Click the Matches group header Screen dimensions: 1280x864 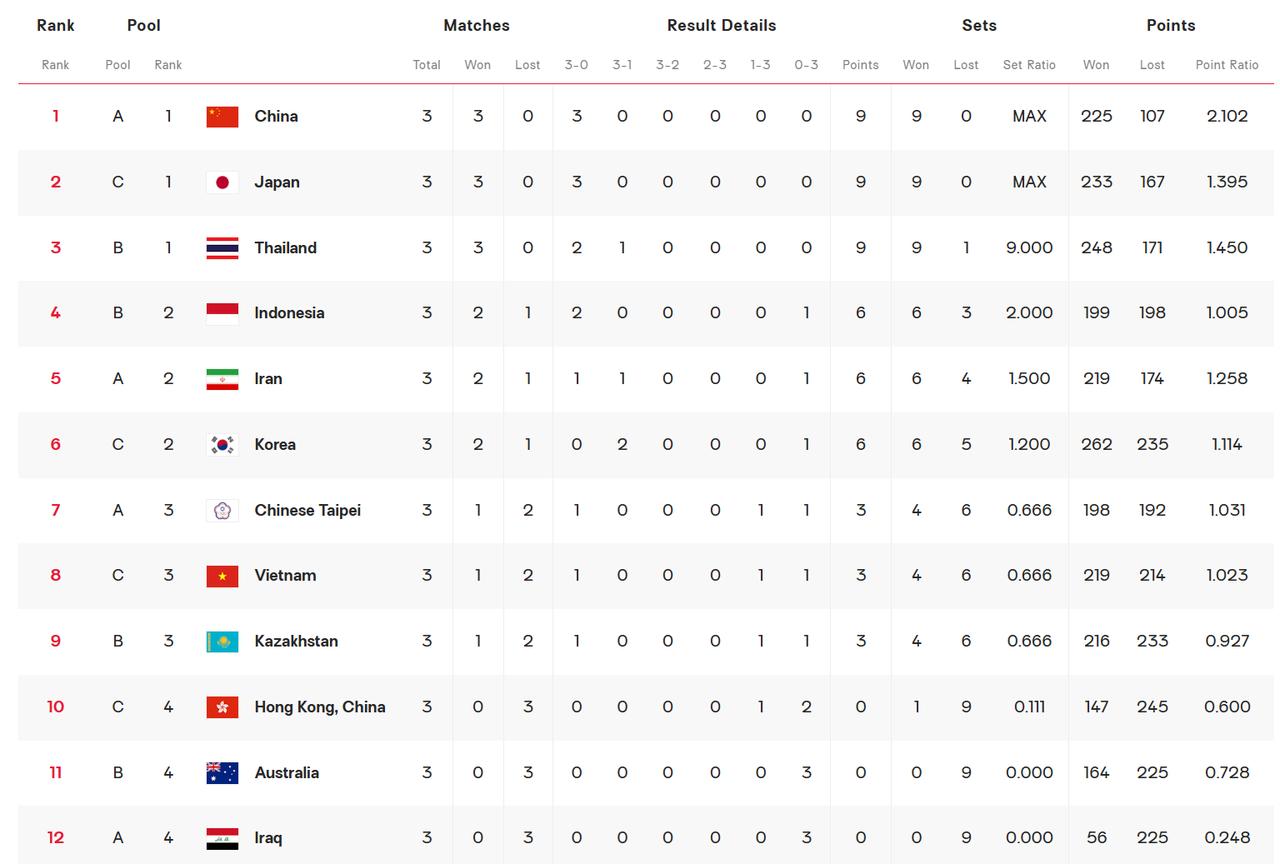point(476,26)
